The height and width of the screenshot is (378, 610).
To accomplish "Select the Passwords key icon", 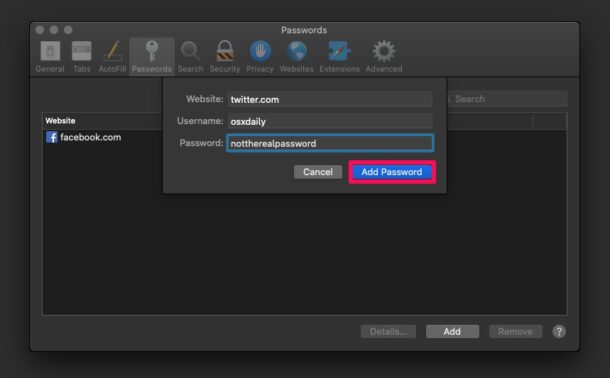I will tap(152, 51).
